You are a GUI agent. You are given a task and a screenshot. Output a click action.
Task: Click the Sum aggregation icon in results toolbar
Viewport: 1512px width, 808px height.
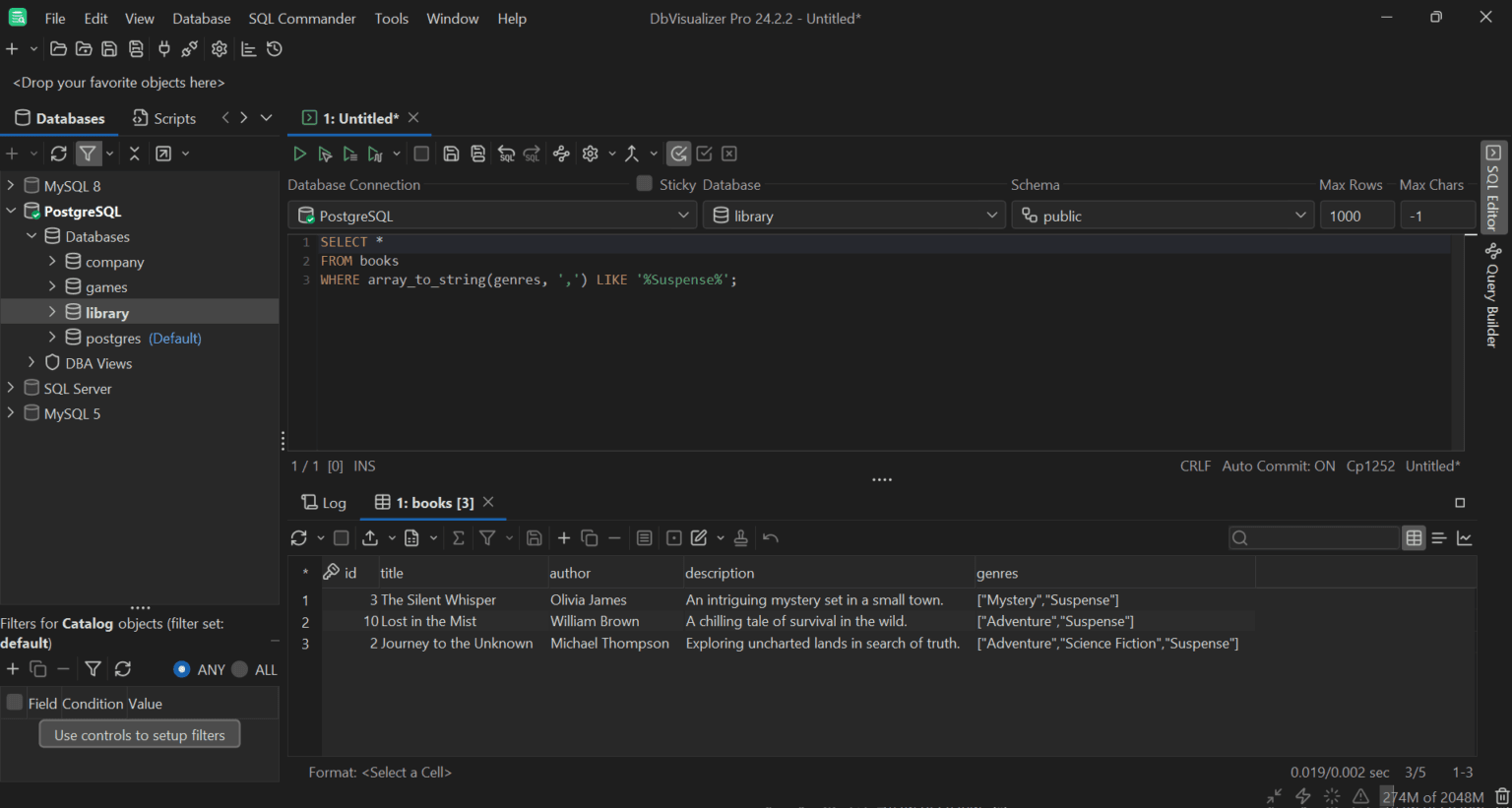[458, 537]
